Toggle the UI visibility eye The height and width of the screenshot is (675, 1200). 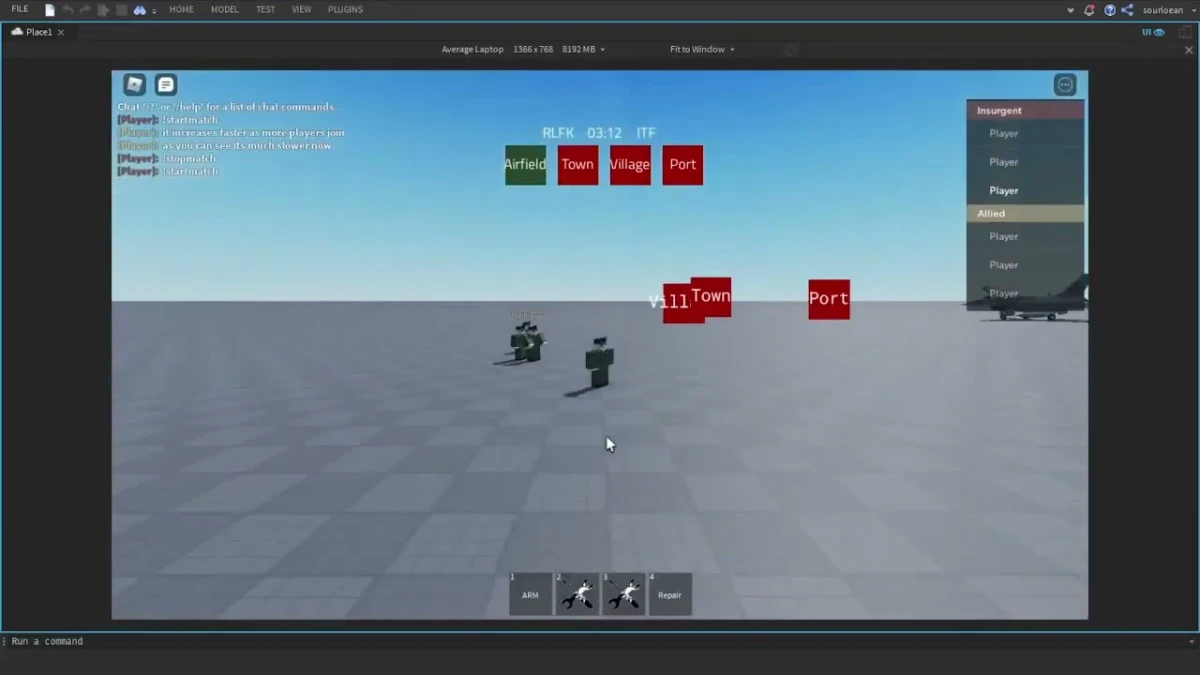click(x=1154, y=32)
